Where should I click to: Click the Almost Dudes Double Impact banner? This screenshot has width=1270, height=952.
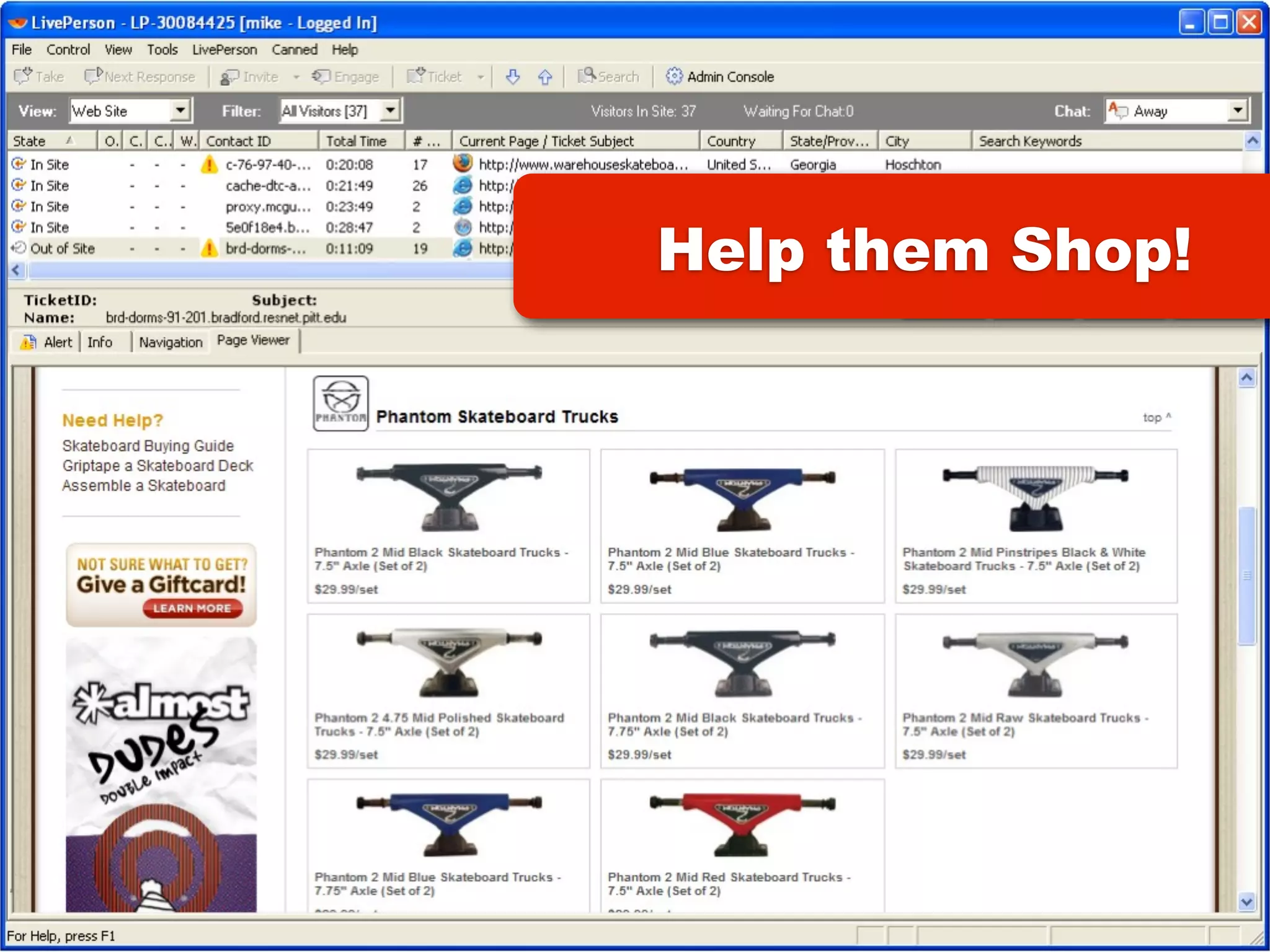tap(161, 775)
